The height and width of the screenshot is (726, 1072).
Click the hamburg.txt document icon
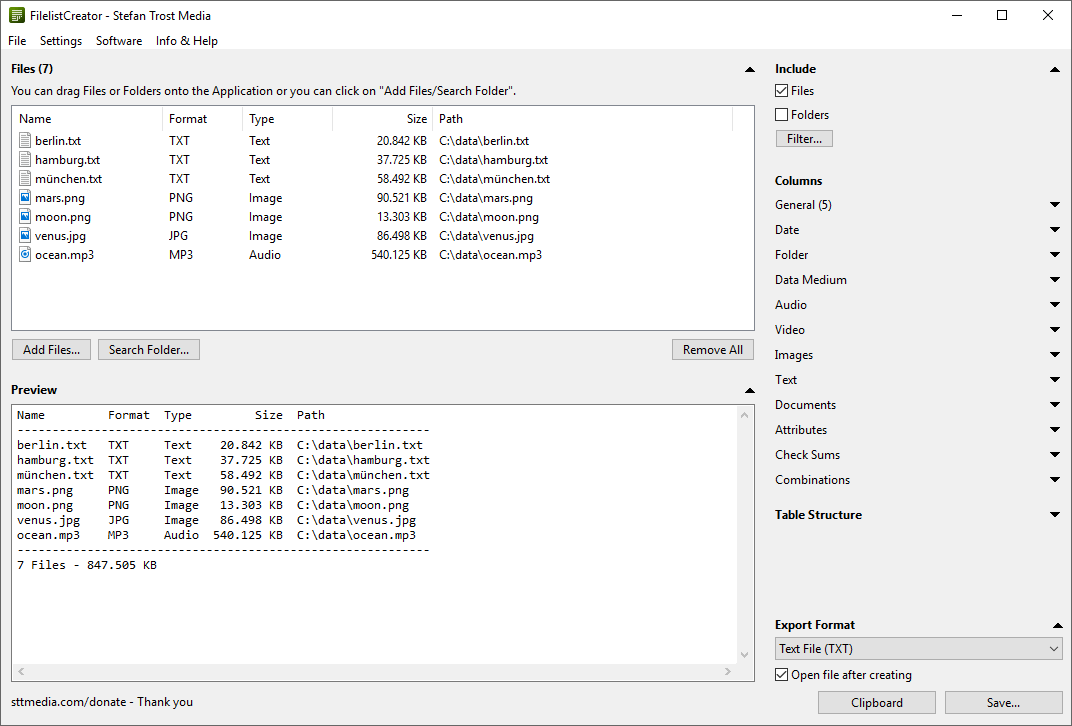click(x=24, y=159)
